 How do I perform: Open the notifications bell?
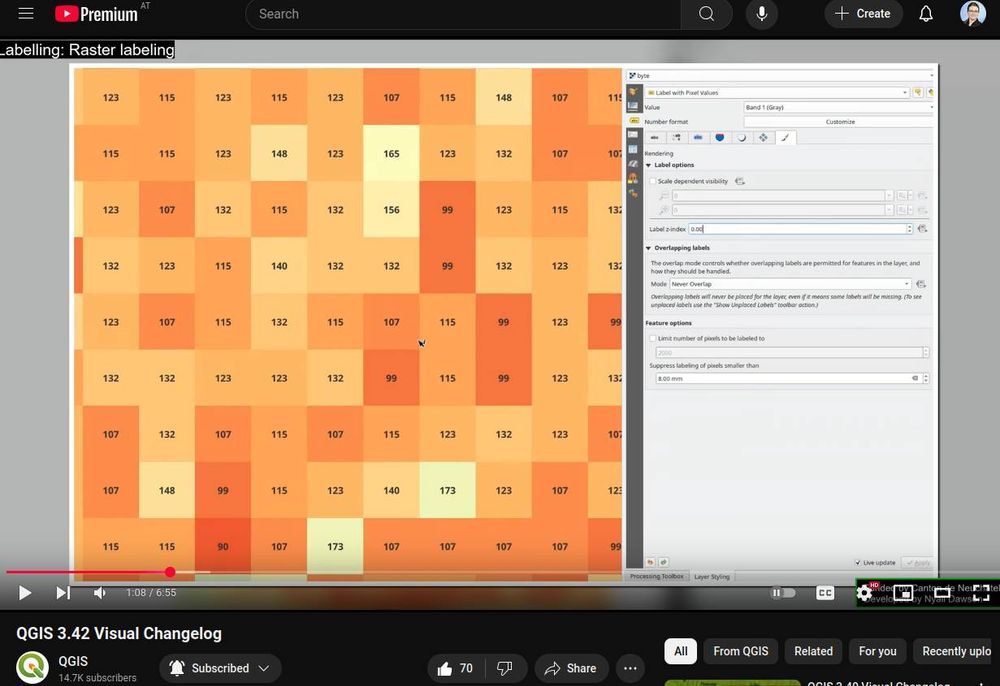pyautogui.click(x=925, y=13)
